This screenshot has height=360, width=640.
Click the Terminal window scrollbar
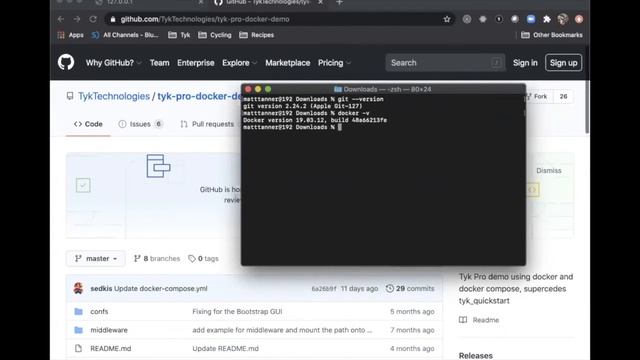pyautogui.click(x=524, y=105)
